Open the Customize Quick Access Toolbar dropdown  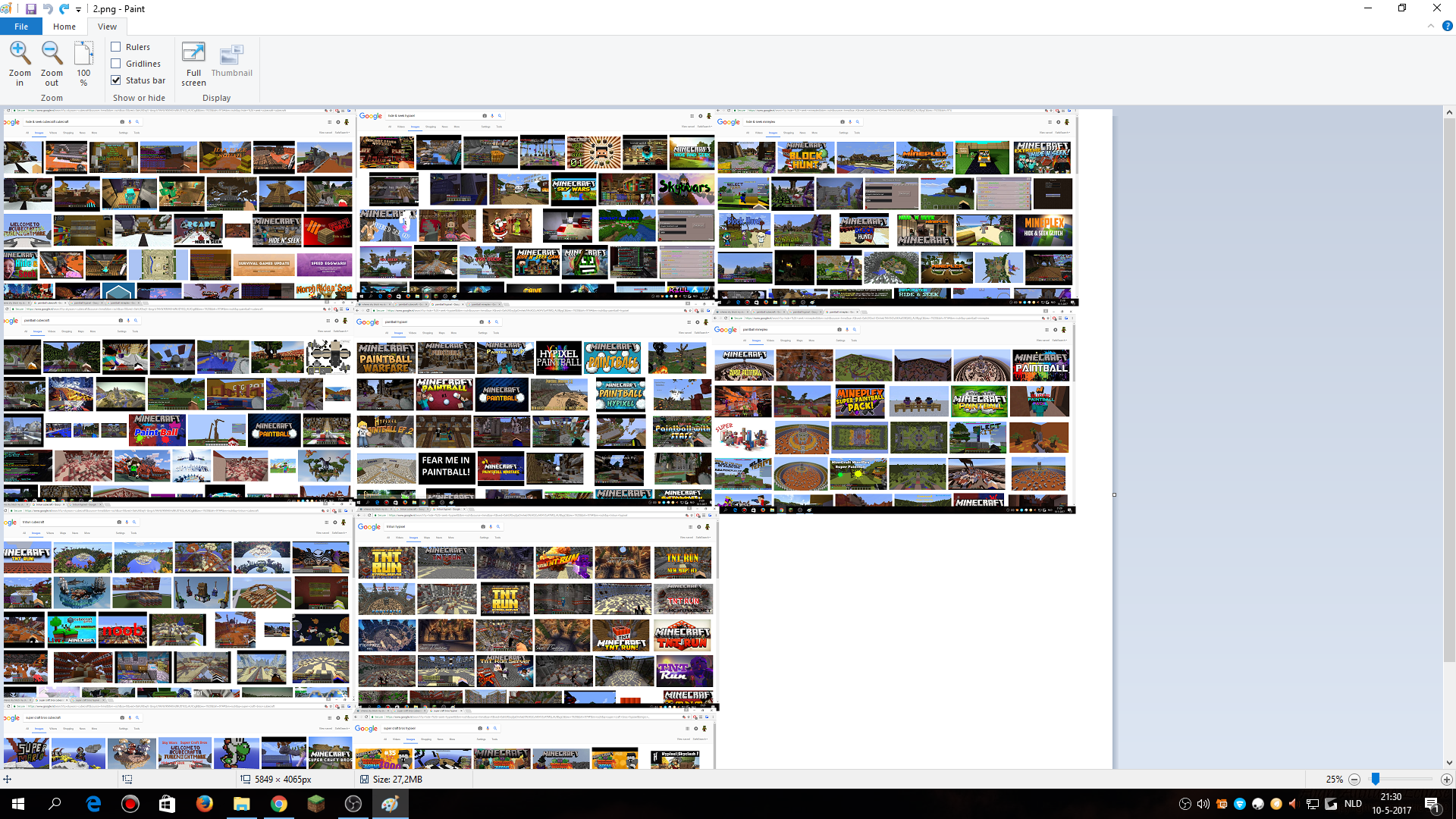click(x=78, y=10)
